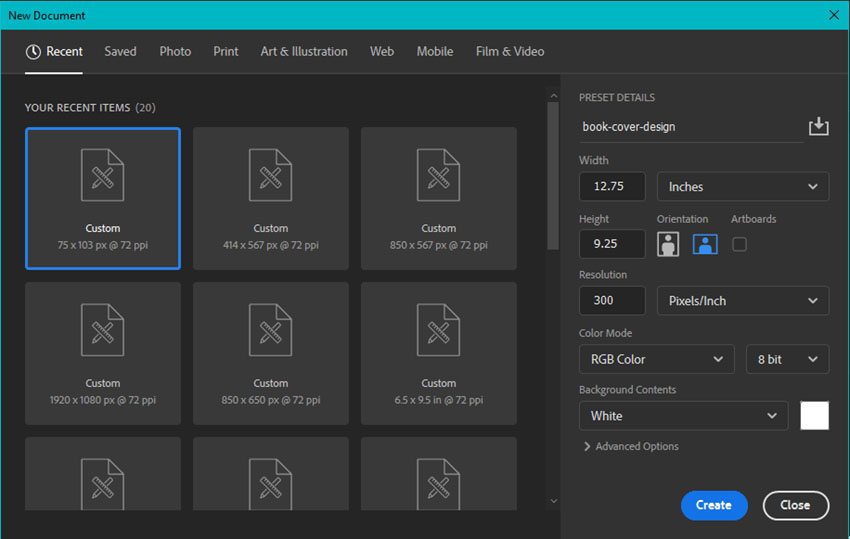Save the document preset using the download icon
Screen dimensions: 850x539
[819, 126]
